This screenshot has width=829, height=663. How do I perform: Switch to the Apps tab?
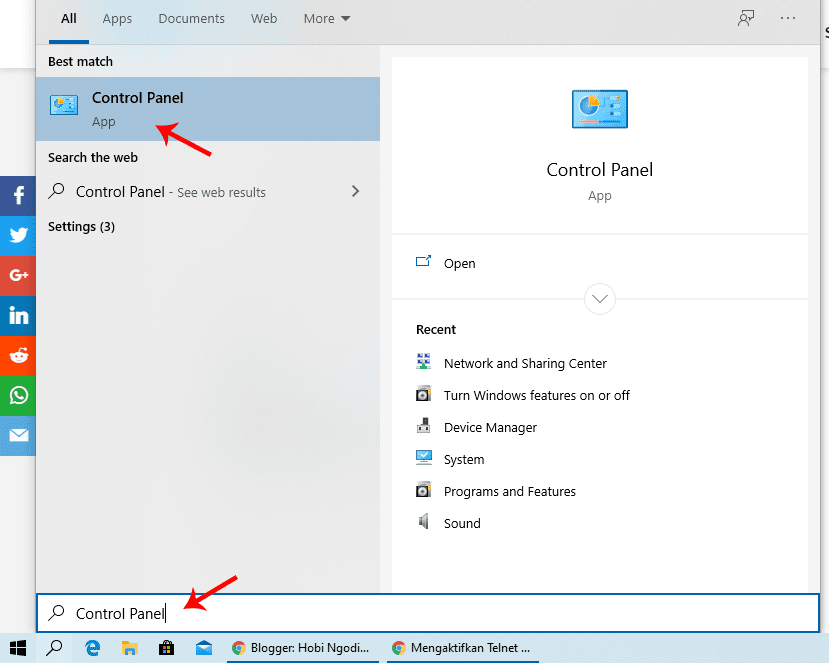(x=117, y=19)
